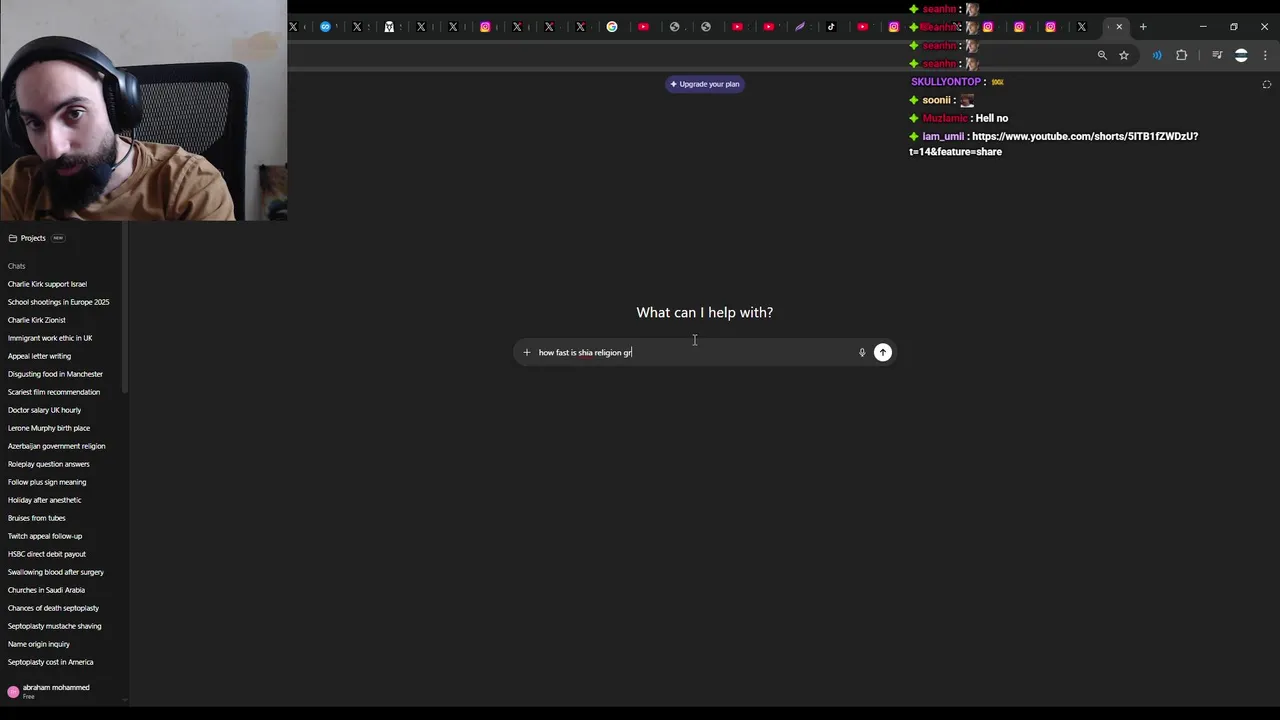Screen dimensions: 1280x720
Task: Open chat 'Appeal letter writing'
Action: (x=39, y=356)
